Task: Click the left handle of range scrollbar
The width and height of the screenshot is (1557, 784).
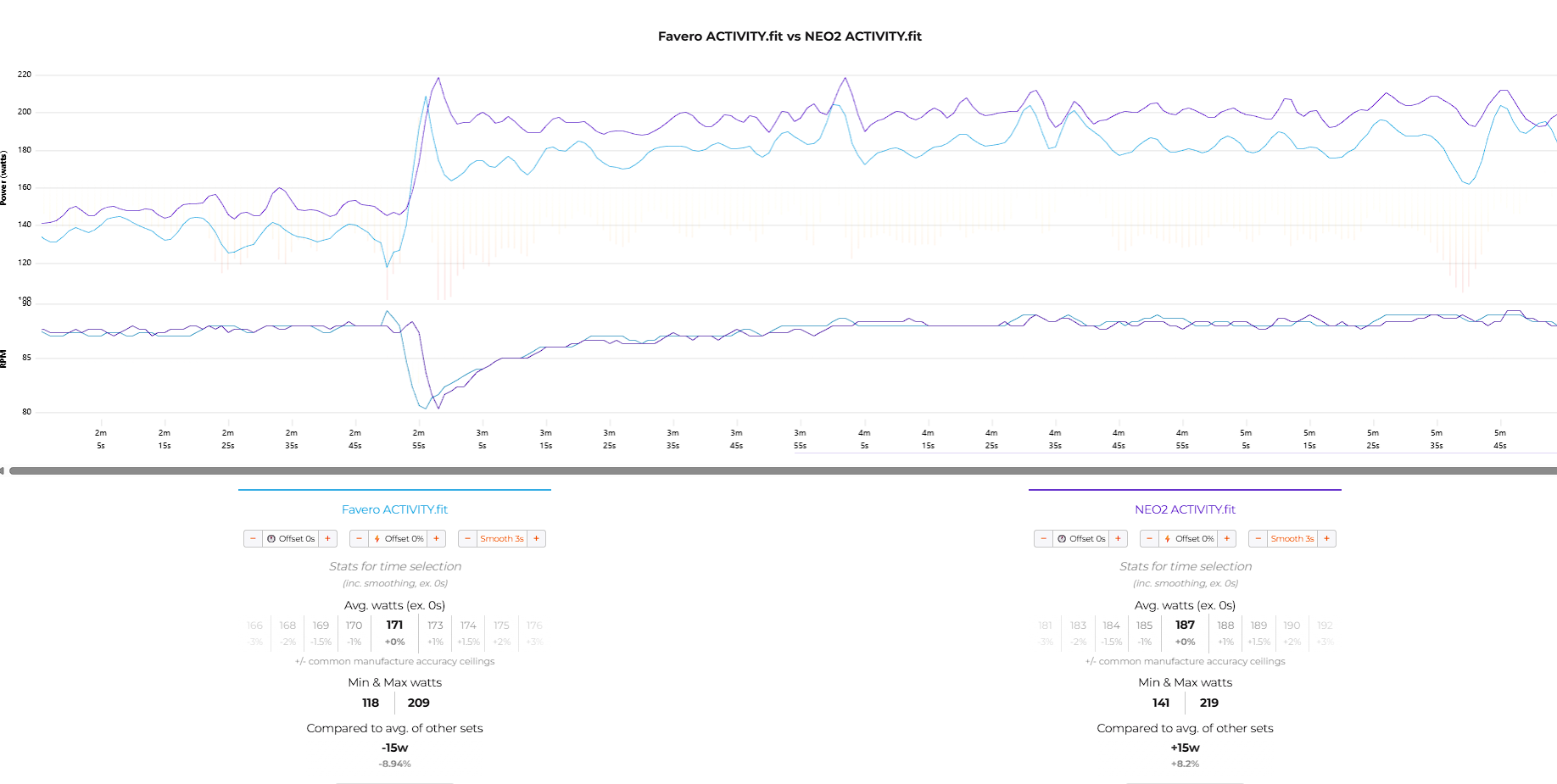Action: click(x=3, y=470)
